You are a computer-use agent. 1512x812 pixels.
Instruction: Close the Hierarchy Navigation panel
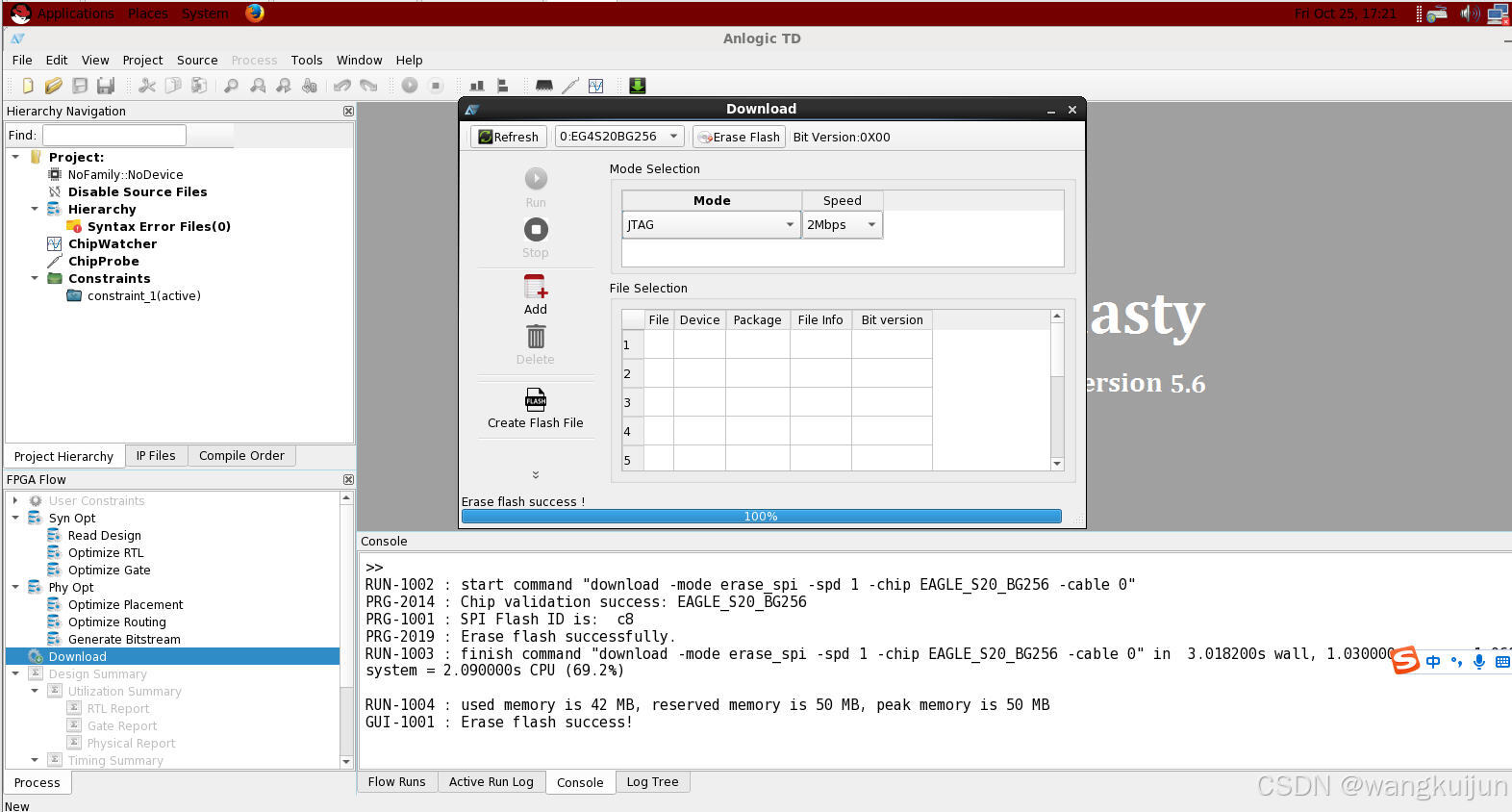coord(348,112)
